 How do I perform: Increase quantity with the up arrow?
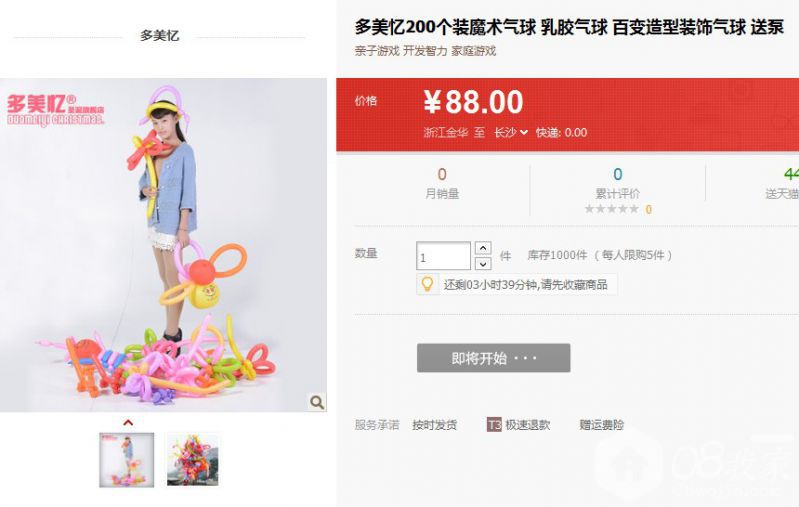[483, 248]
